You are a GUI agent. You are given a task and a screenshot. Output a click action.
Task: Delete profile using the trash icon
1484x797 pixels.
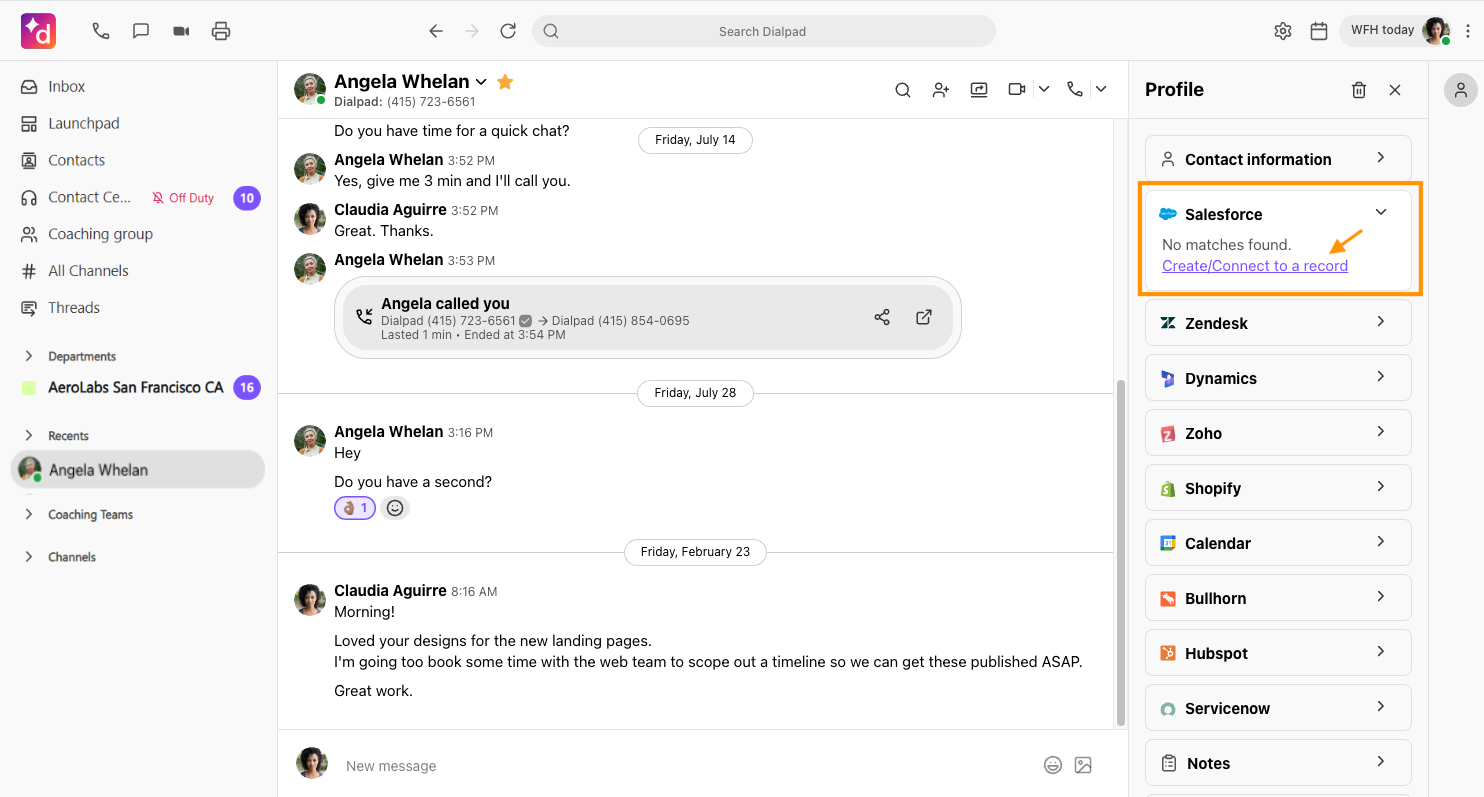tap(1358, 90)
